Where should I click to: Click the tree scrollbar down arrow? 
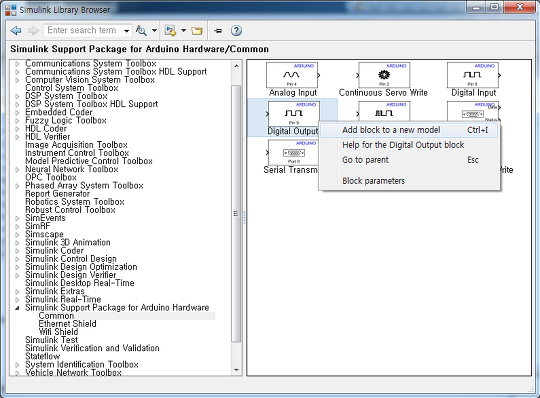(236, 370)
